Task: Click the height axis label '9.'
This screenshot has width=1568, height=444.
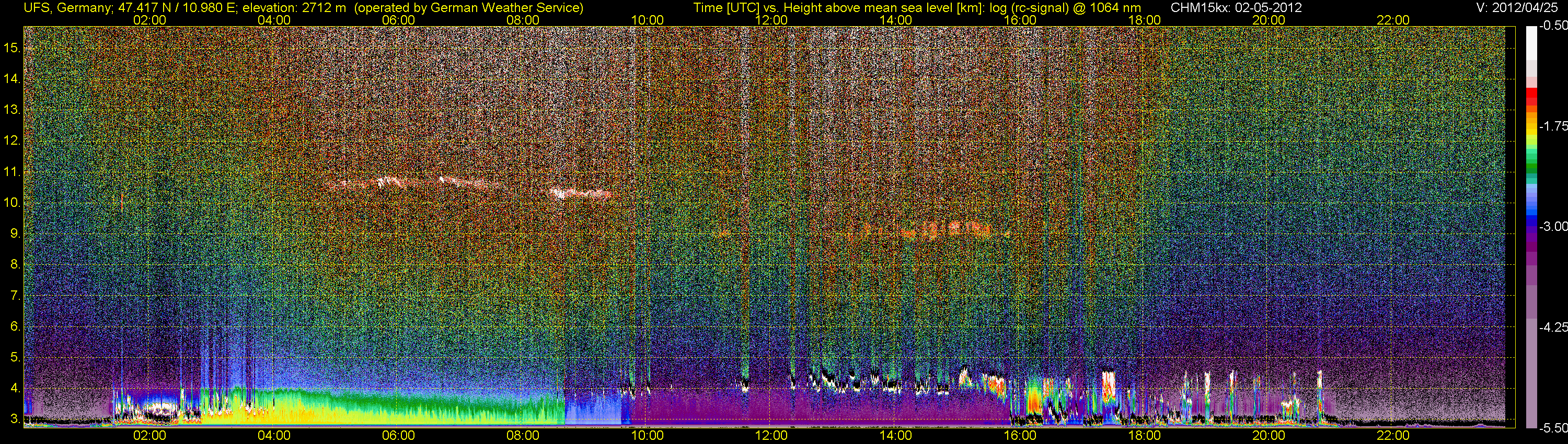Action: tap(15, 233)
